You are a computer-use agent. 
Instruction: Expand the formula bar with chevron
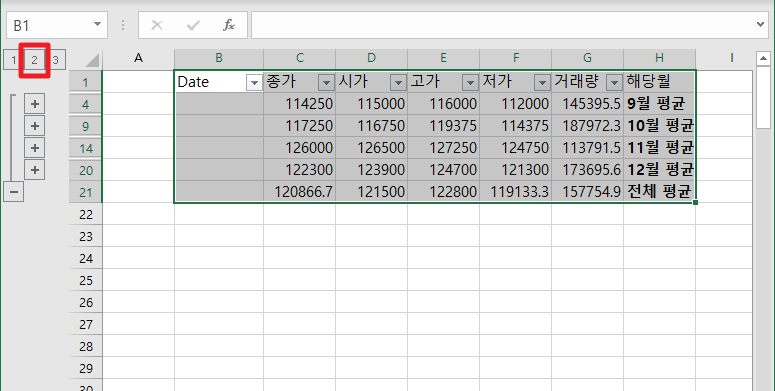click(x=761, y=24)
